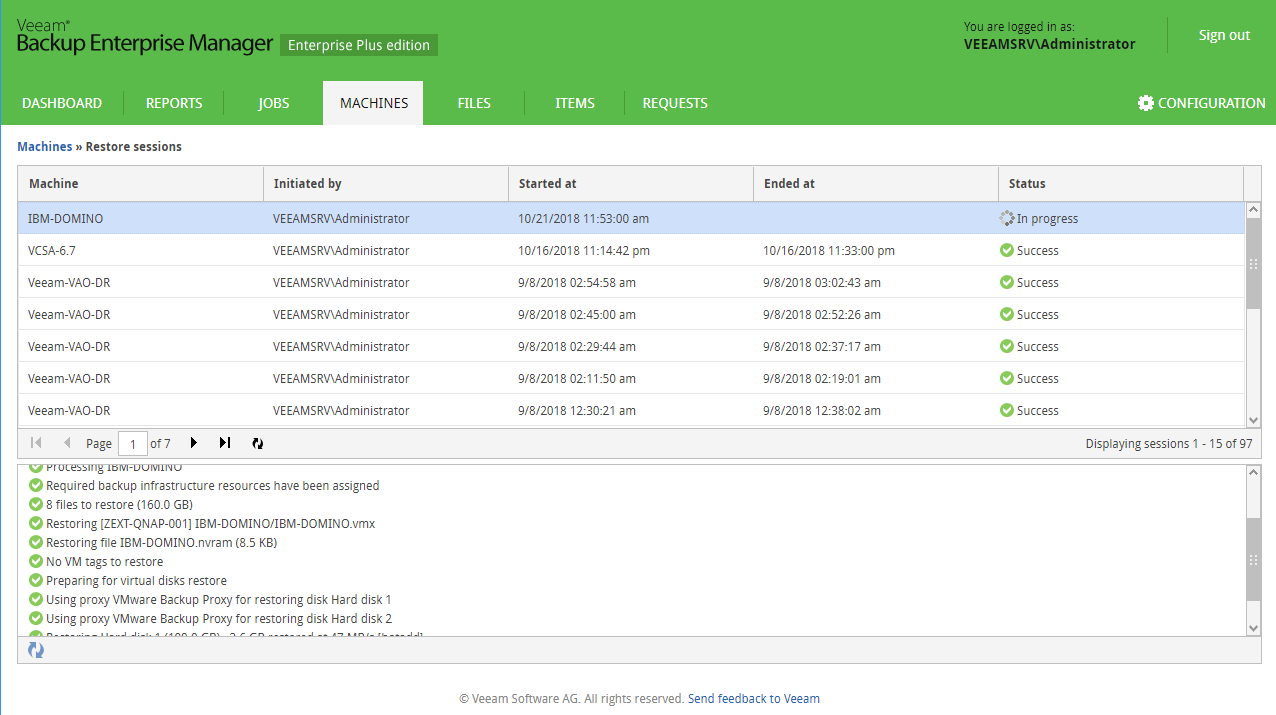Image resolution: width=1276 pixels, height=715 pixels.
Task: Sort by Ended at column header
Action: point(876,184)
